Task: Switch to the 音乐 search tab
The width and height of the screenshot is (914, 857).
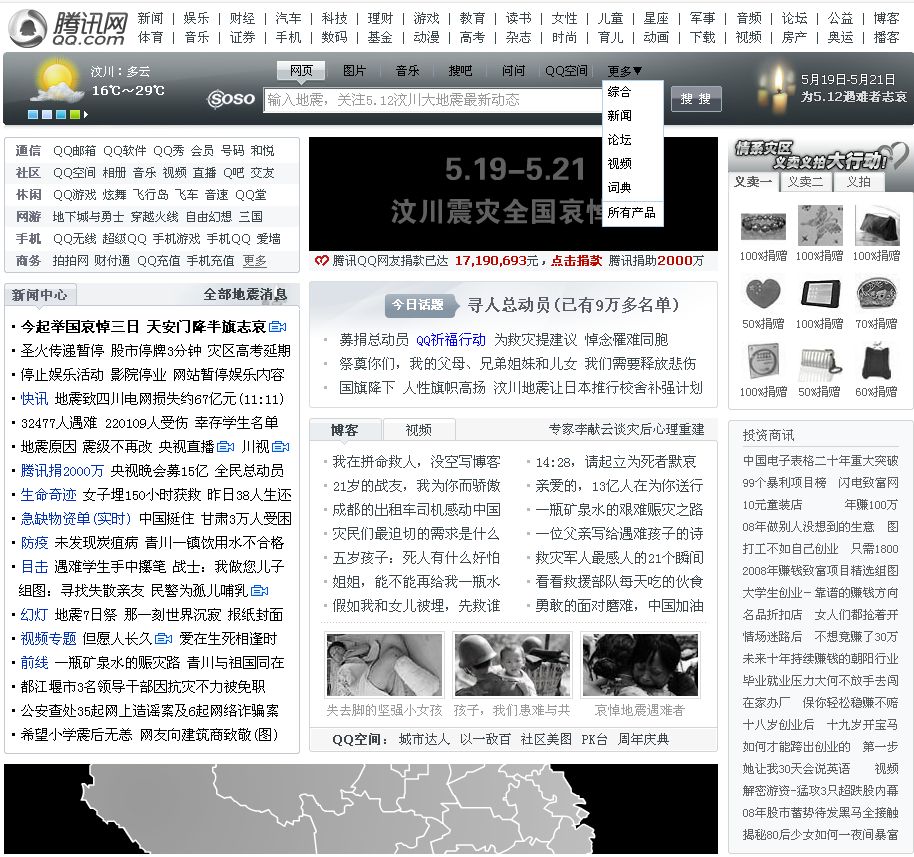Action: (407, 71)
